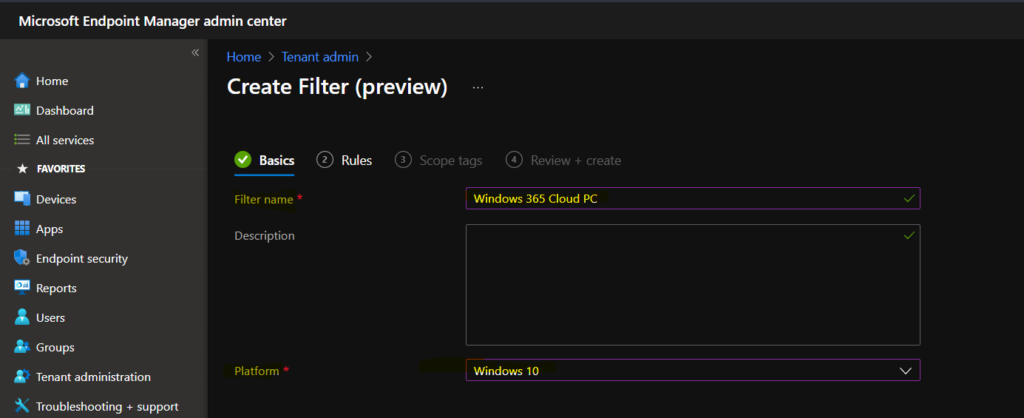Click the Dashboard chart icon
Image resolution: width=1024 pixels, height=418 pixels.
[22, 110]
